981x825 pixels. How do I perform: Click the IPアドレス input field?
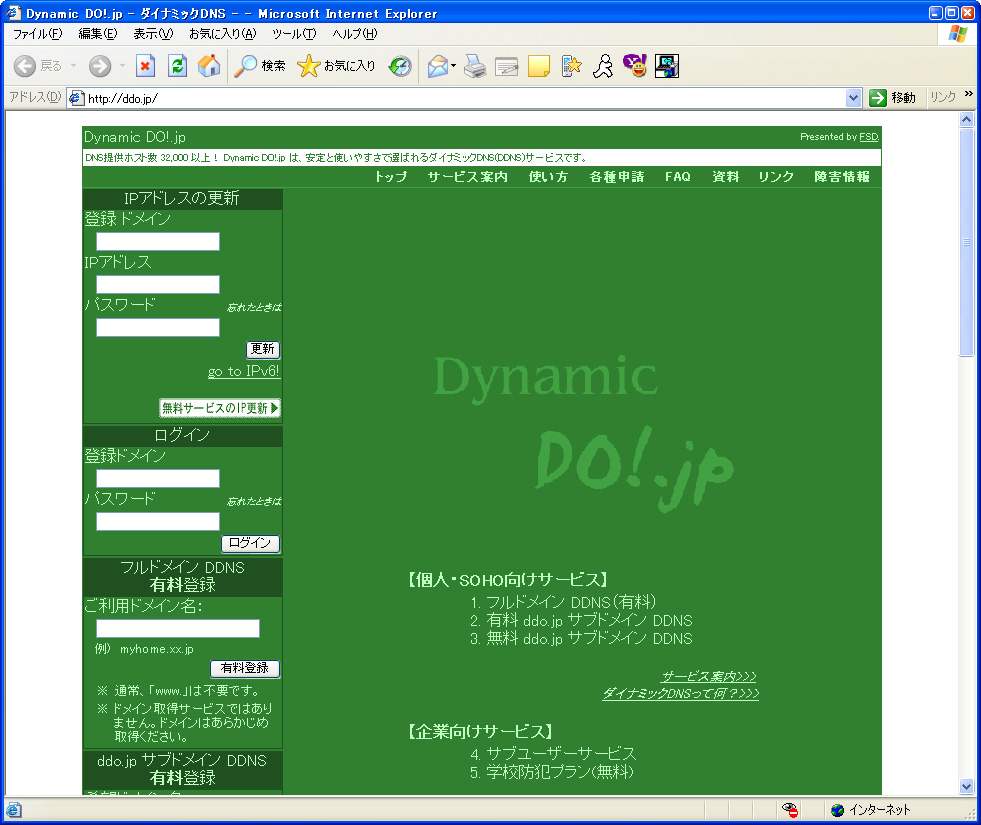click(x=158, y=285)
